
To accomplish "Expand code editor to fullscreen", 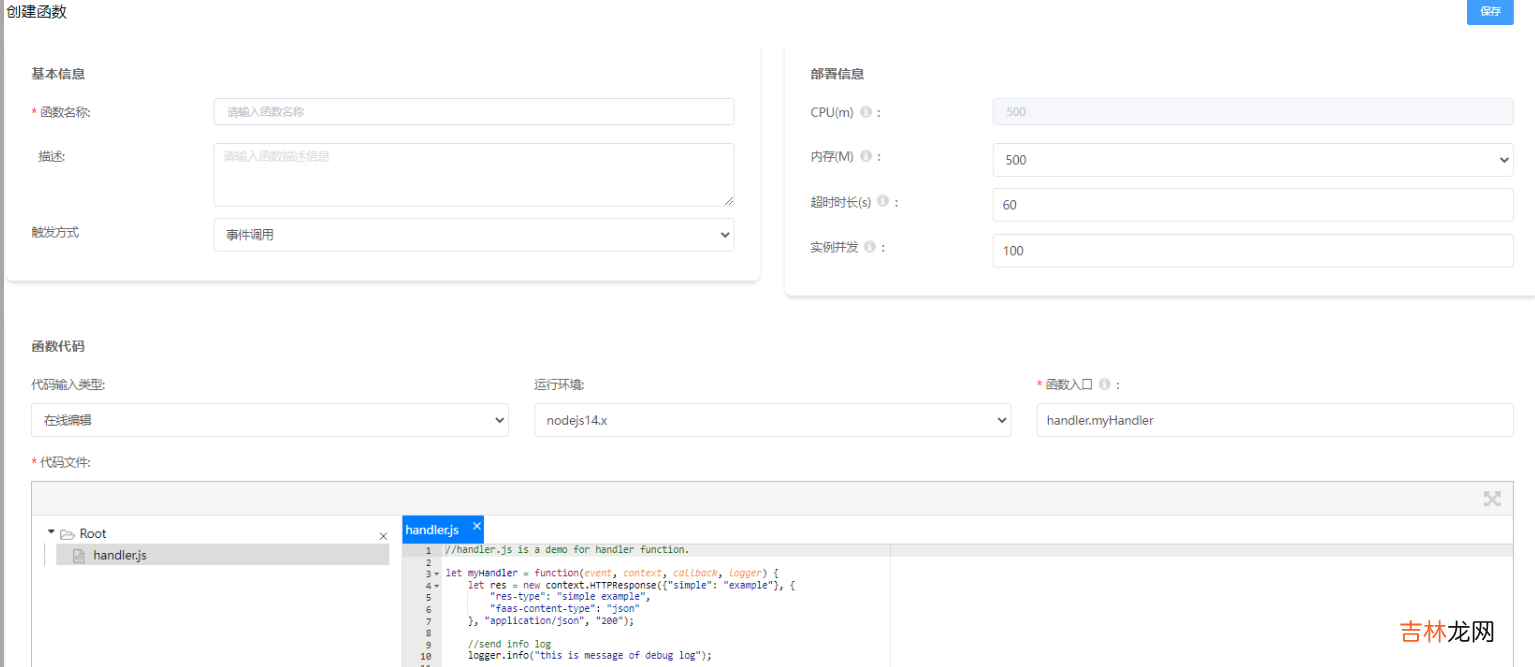I will coord(1491,499).
